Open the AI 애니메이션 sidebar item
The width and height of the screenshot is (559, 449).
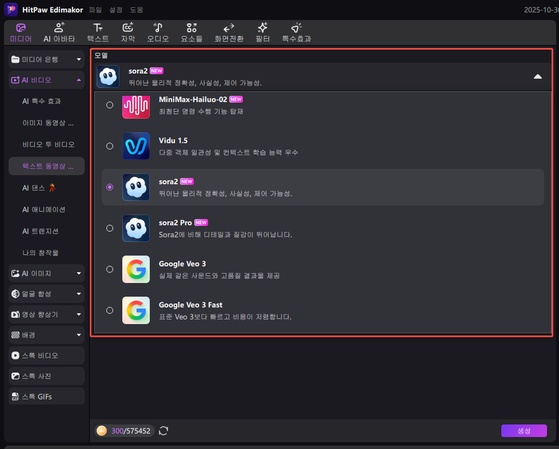(x=43, y=210)
